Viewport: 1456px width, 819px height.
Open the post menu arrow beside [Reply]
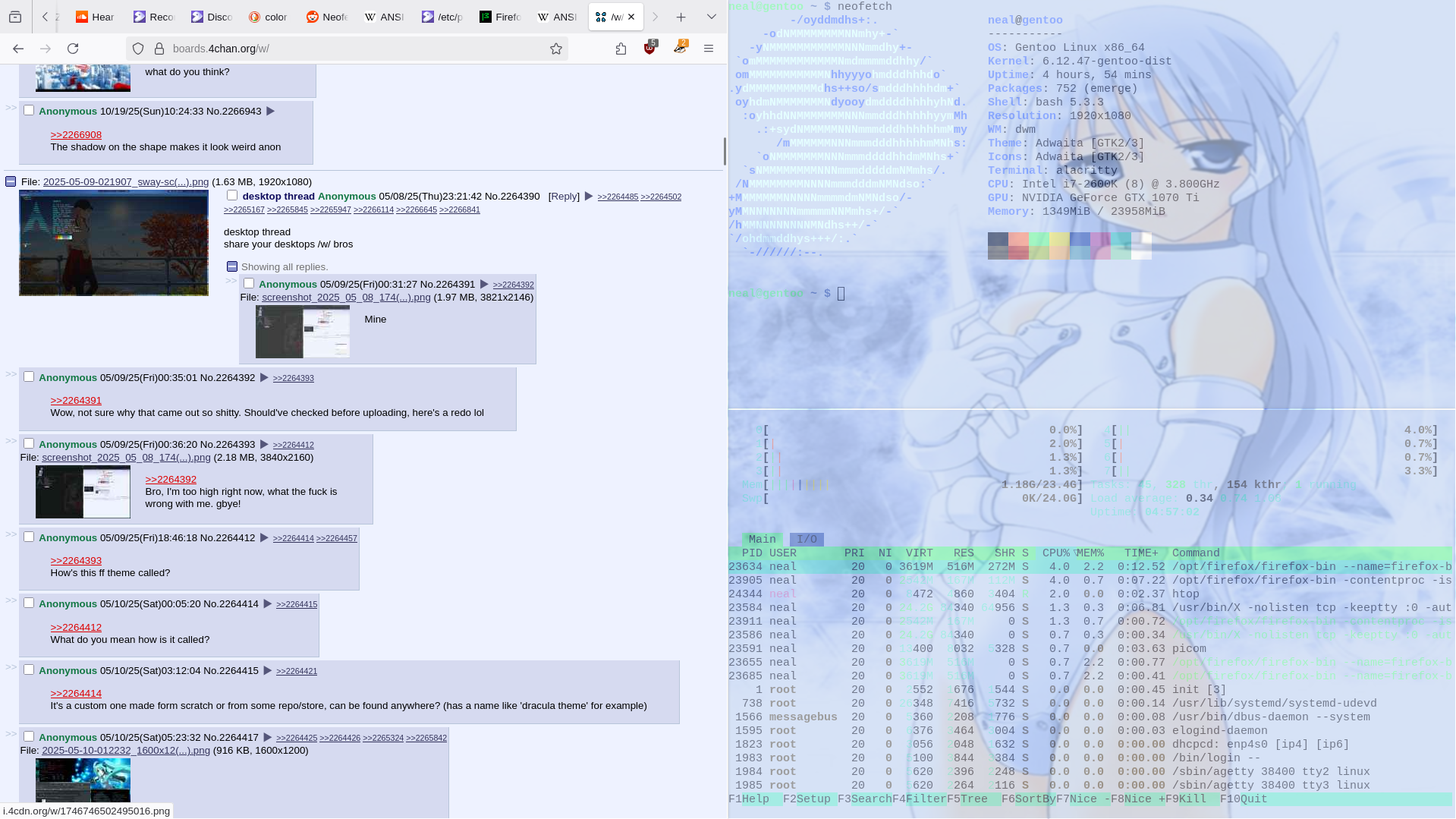click(x=589, y=197)
